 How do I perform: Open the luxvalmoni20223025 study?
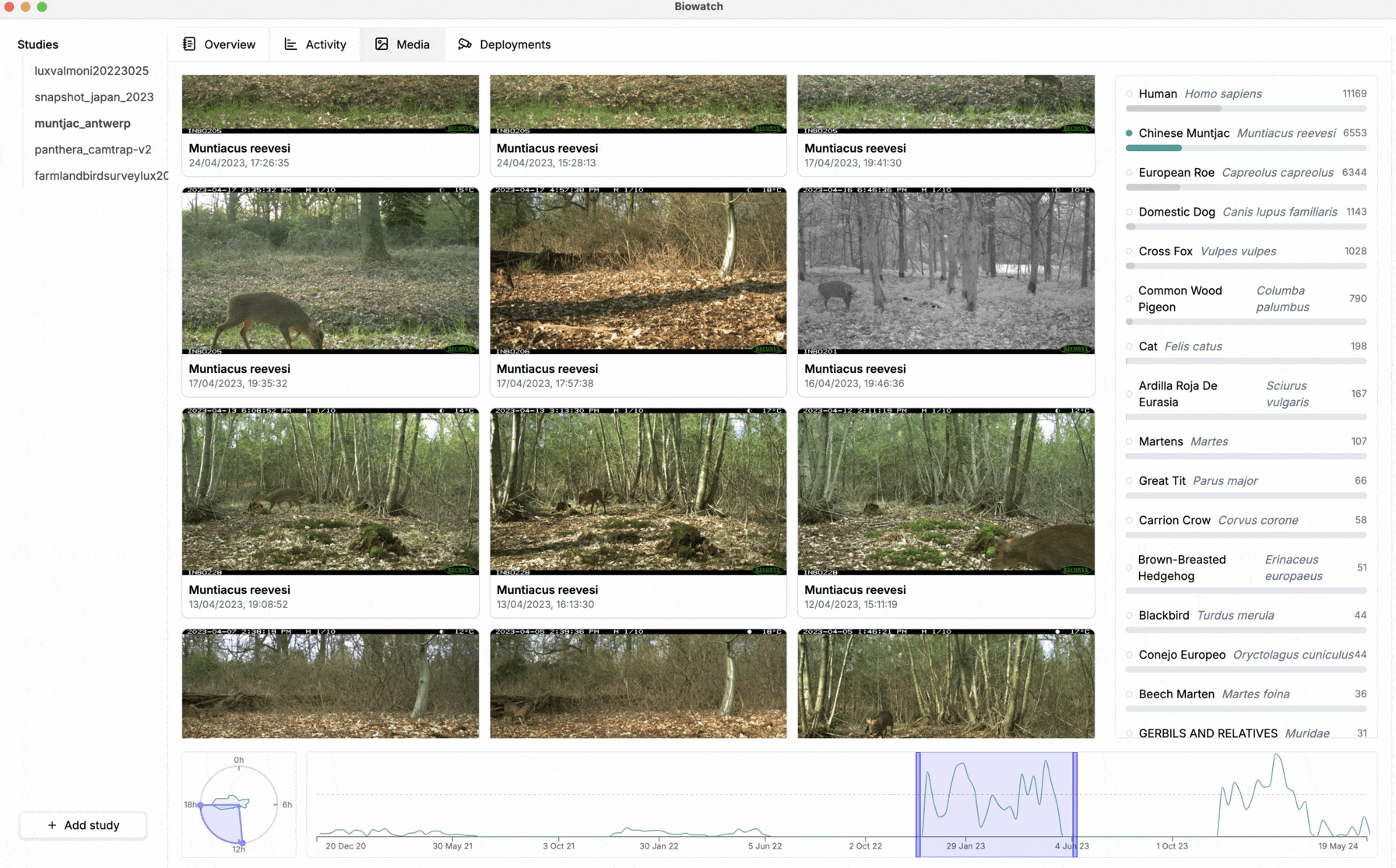pos(91,71)
